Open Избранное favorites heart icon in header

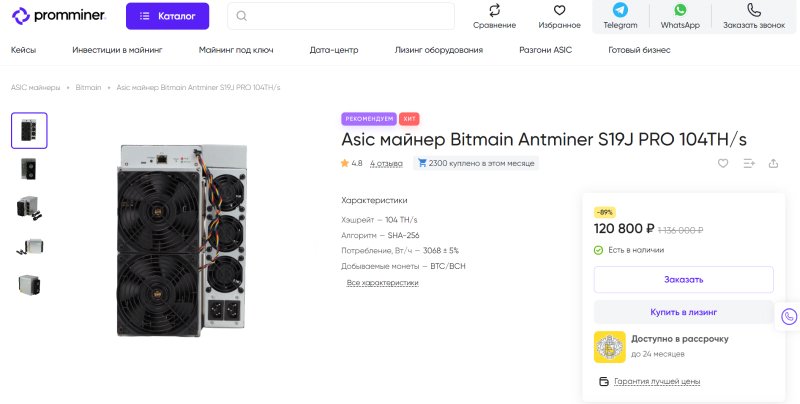coord(559,10)
